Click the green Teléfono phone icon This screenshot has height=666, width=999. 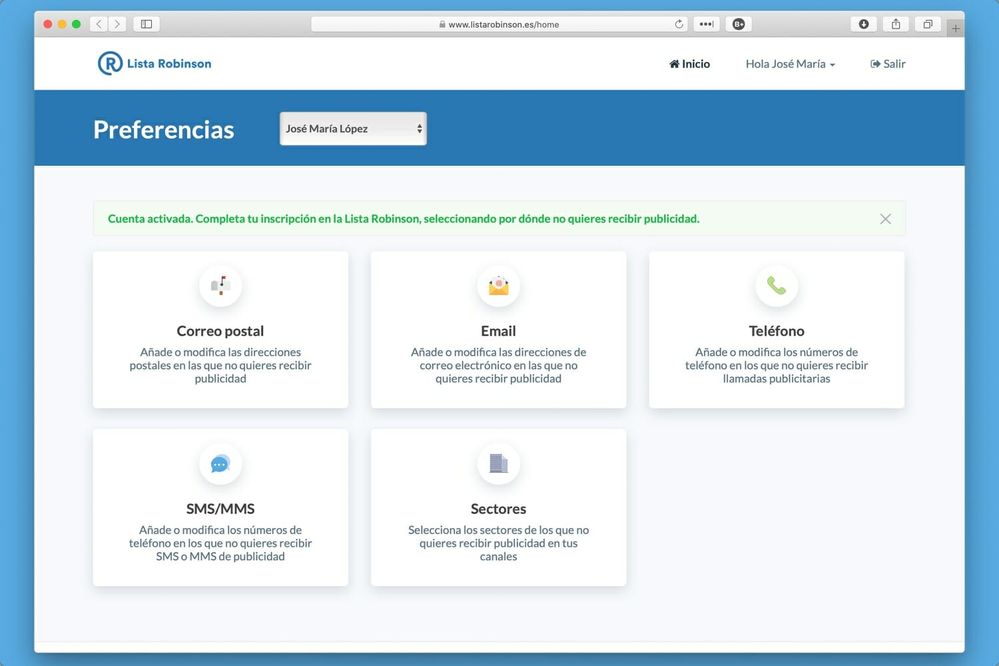(777, 285)
